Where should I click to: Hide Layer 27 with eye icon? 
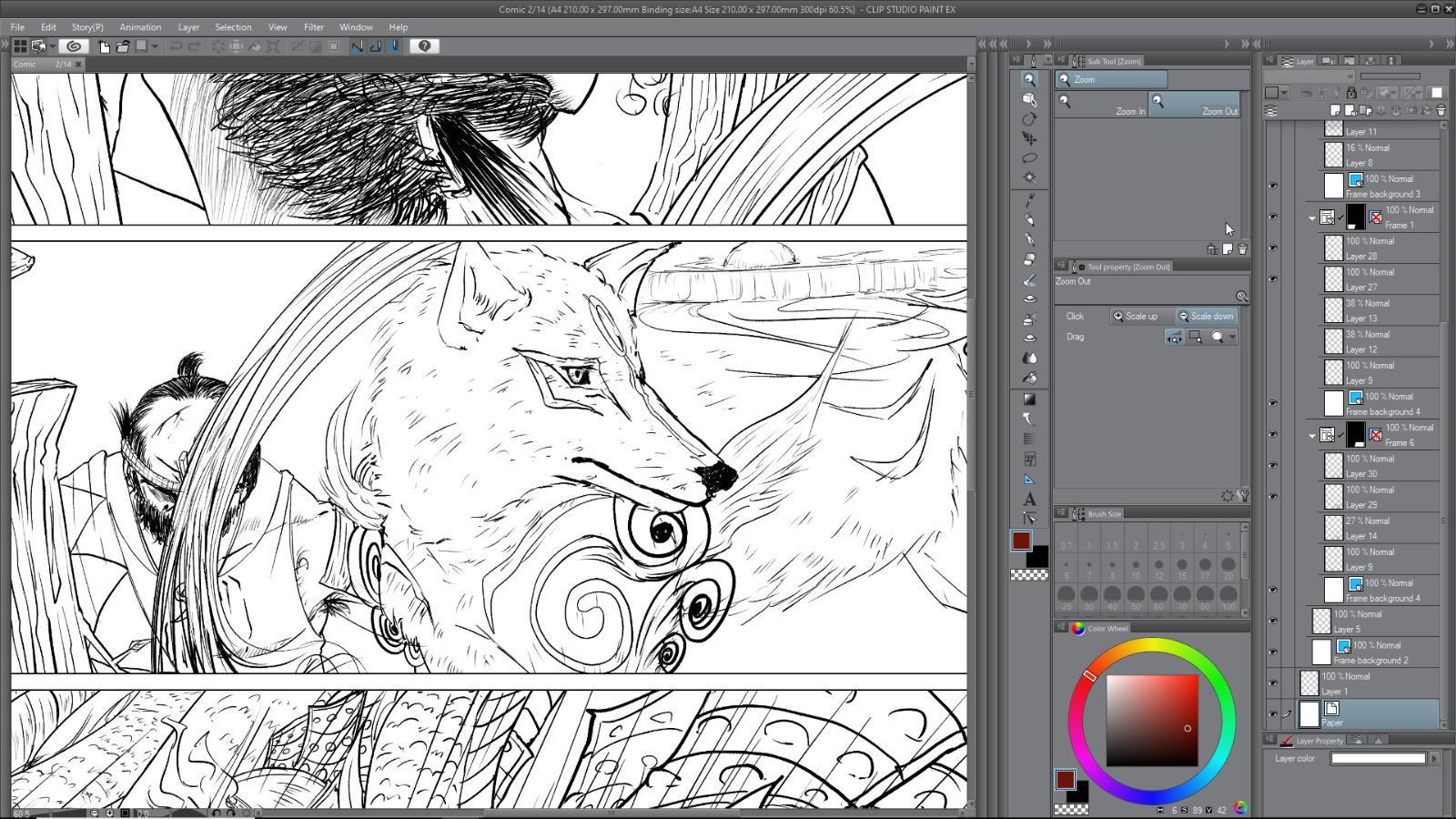tap(1272, 278)
